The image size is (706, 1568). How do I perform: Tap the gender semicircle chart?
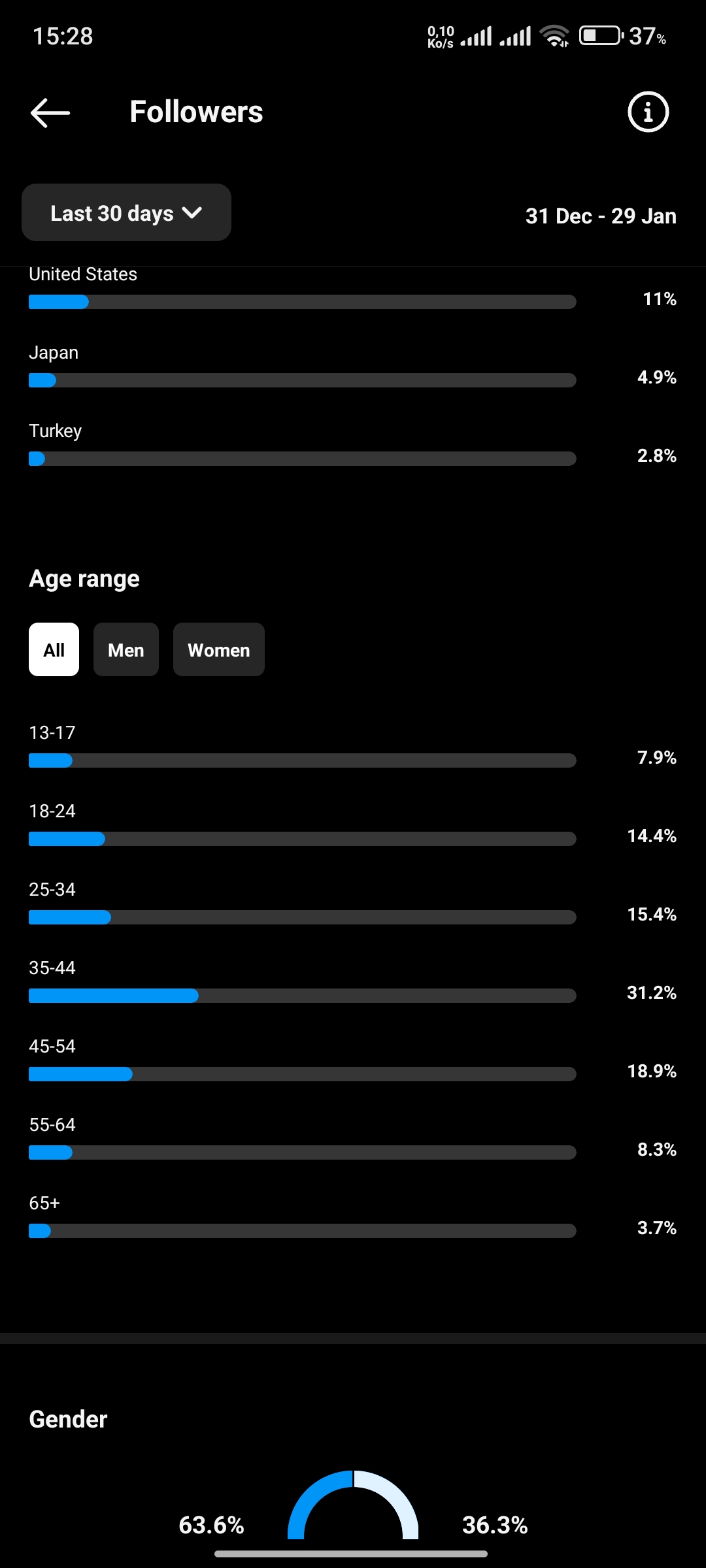(353, 1505)
